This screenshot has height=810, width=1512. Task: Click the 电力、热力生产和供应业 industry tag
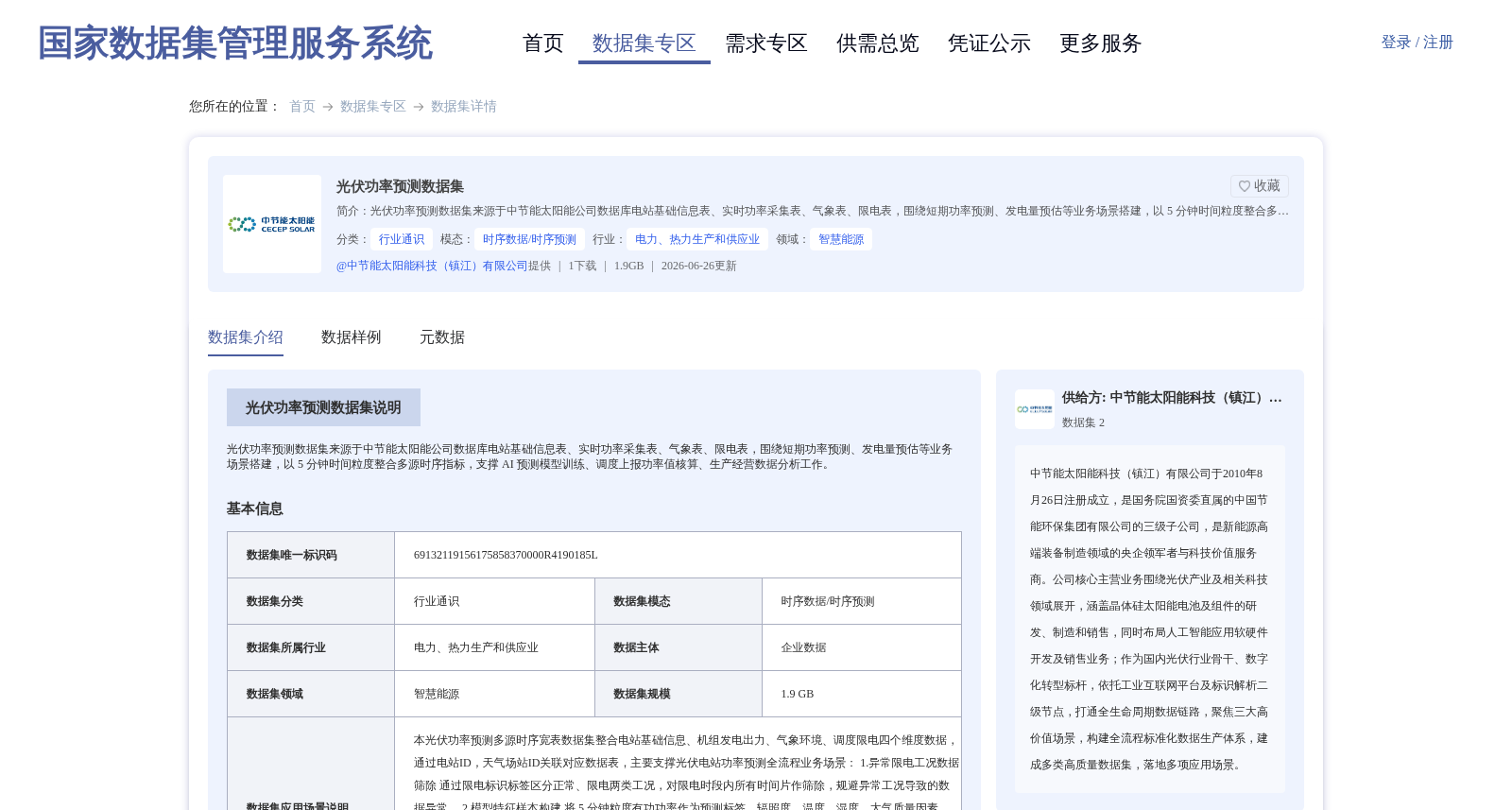[x=697, y=239]
